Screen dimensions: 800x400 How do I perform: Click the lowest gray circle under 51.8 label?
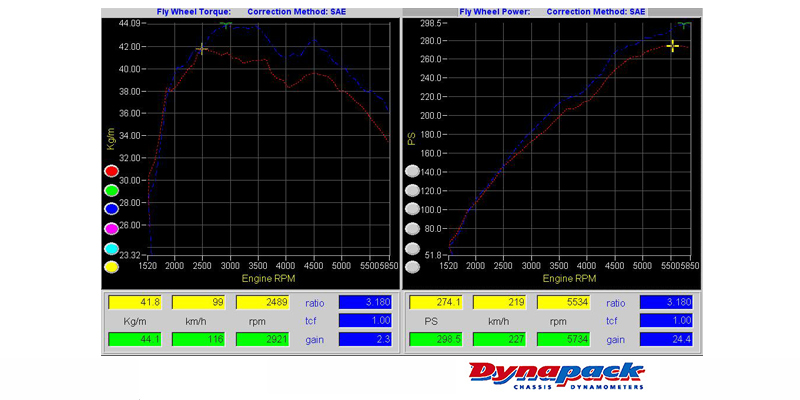(x=412, y=267)
